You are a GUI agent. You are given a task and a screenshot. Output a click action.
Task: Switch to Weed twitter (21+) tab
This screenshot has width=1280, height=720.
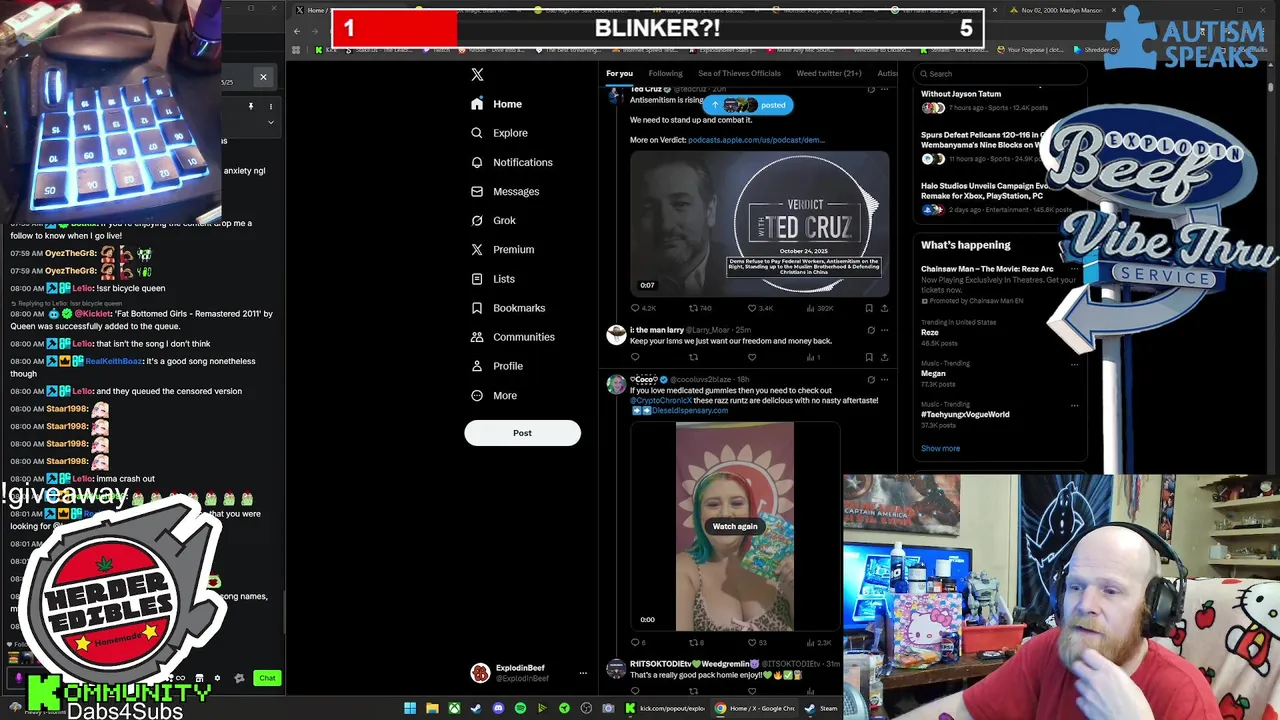click(828, 73)
